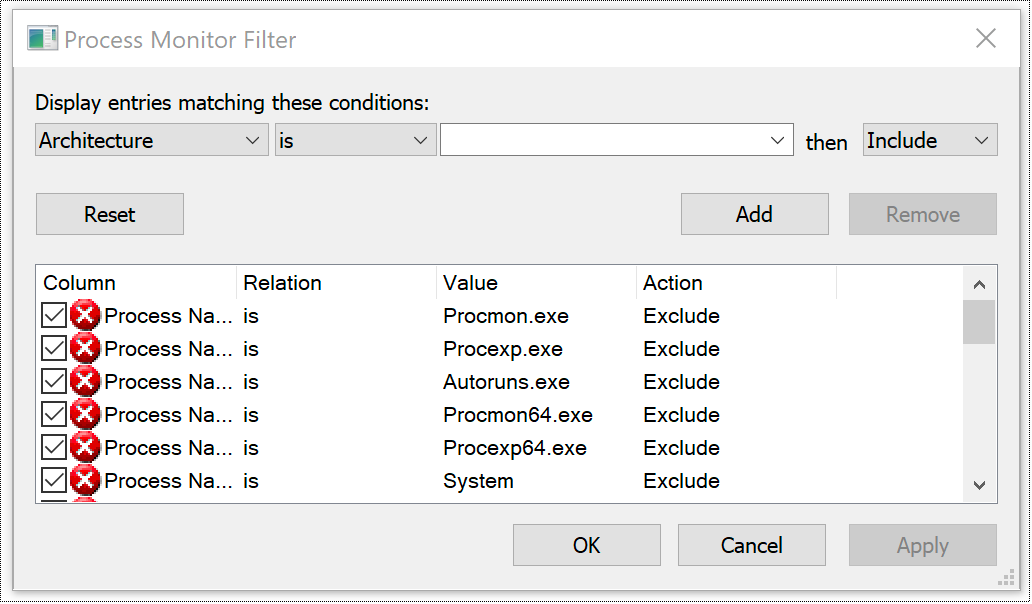
Task: Uncheck the System filter checkbox
Action: 53,480
